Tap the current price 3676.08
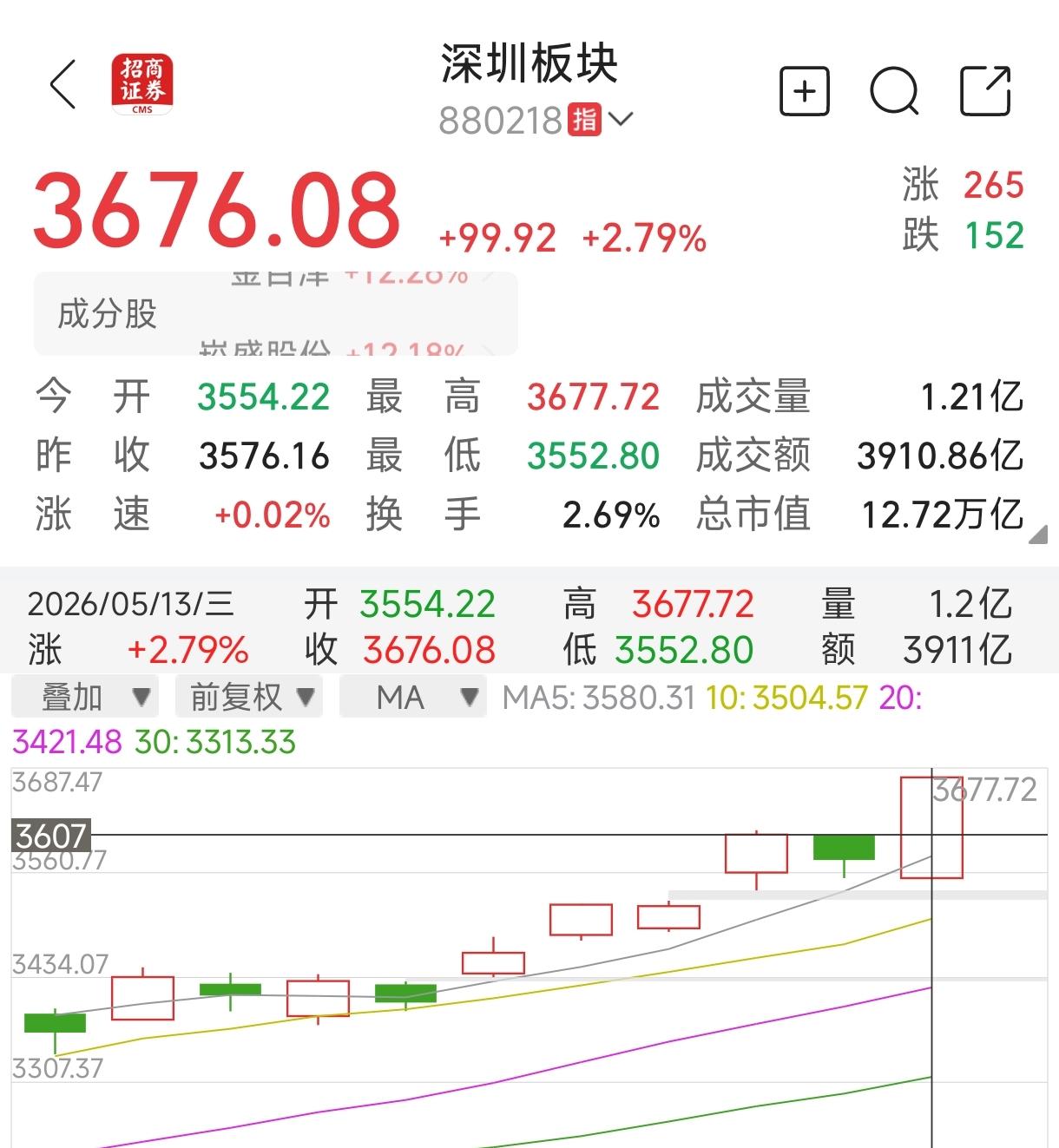The width and height of the screenshot is (1059, 1148). coord(216,208)
